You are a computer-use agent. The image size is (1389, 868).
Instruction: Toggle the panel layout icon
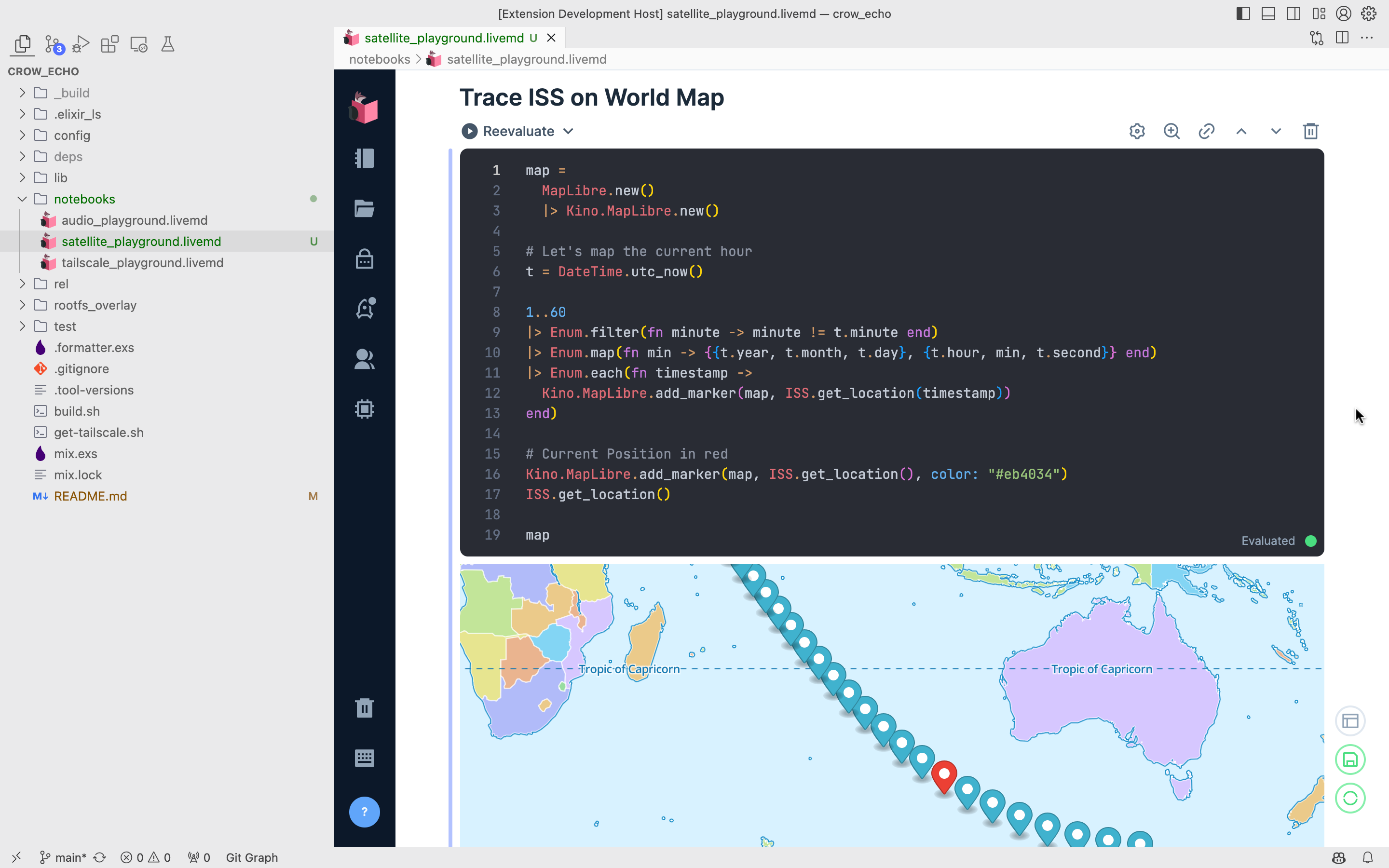(x=1267, y=13)
